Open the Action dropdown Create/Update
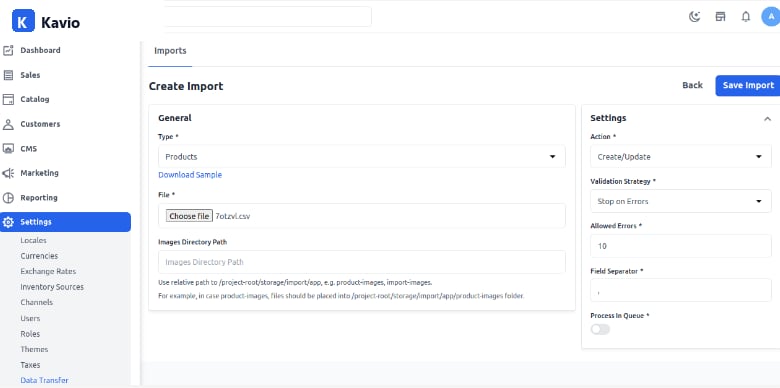This screenshot has width=780, height=388. [x=681, y=157]
